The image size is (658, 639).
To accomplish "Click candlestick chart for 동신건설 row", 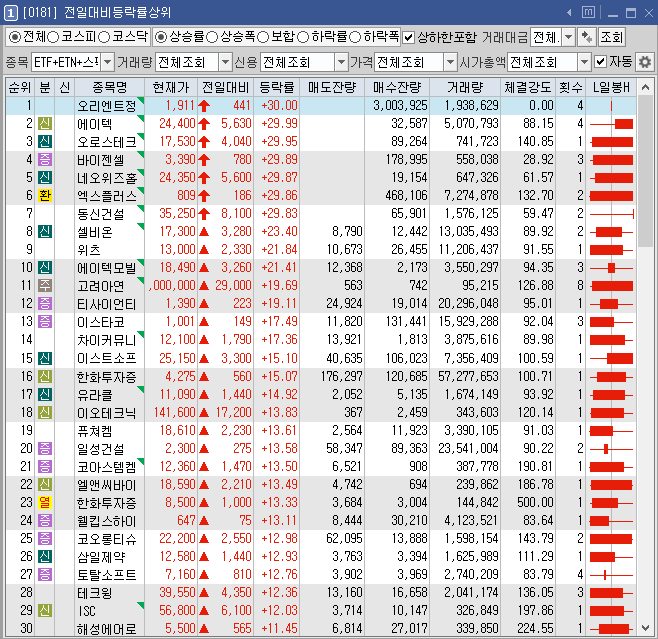I will 611,214.
